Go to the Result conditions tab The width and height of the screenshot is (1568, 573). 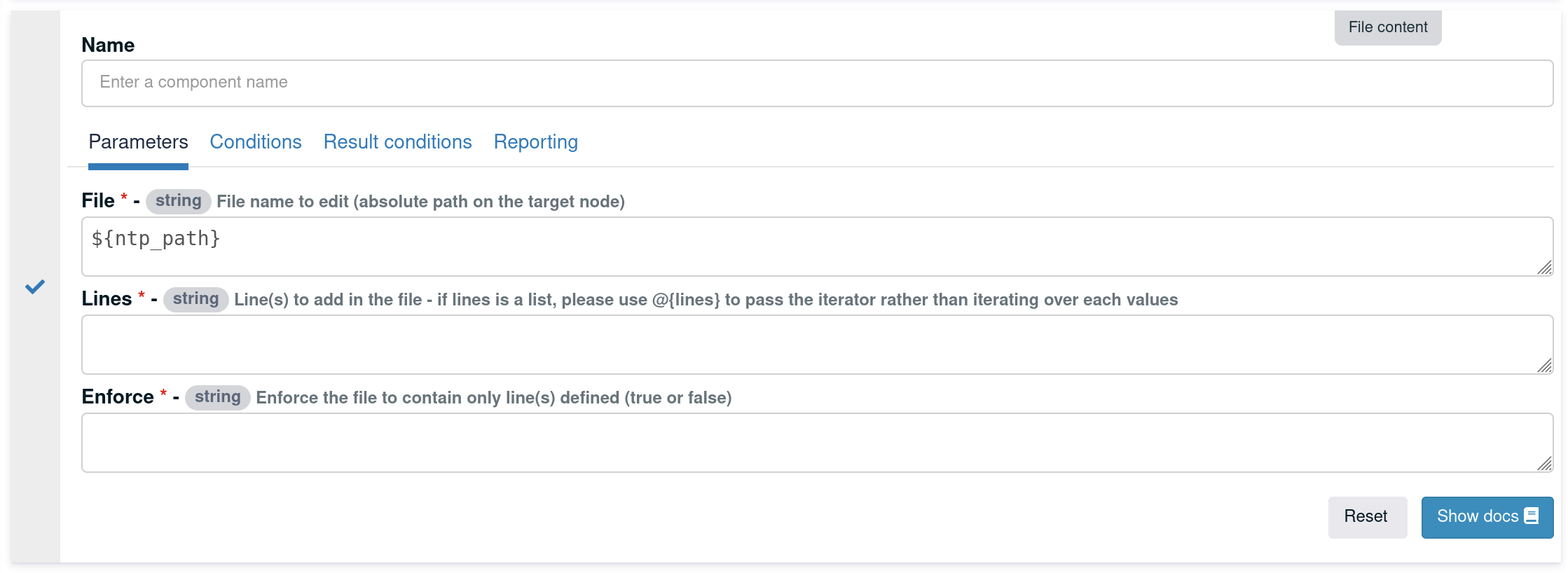coord(397,142)
